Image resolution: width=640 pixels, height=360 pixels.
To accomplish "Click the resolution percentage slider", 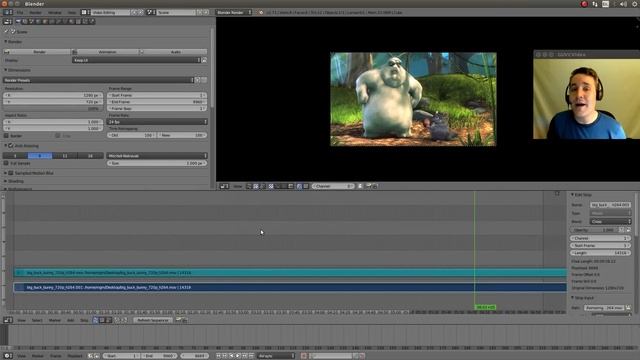I will coord(53,109).
